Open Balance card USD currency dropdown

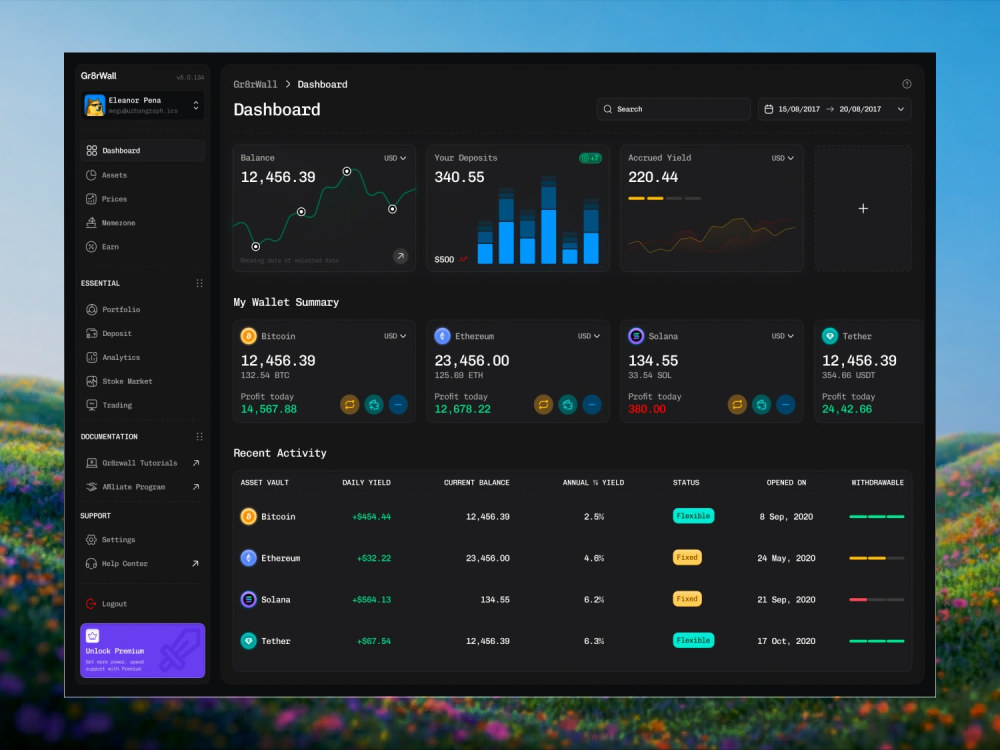pyautogui.click(x=395, y=158)
